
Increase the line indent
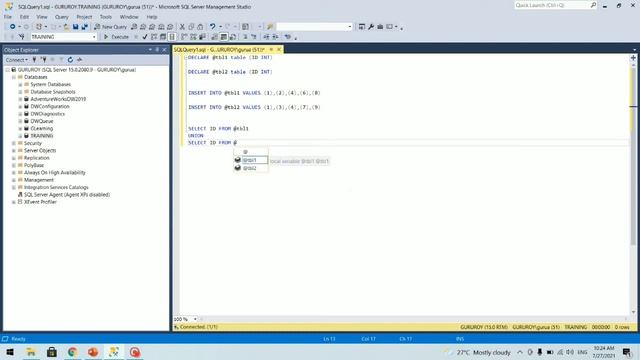point(275,37)
